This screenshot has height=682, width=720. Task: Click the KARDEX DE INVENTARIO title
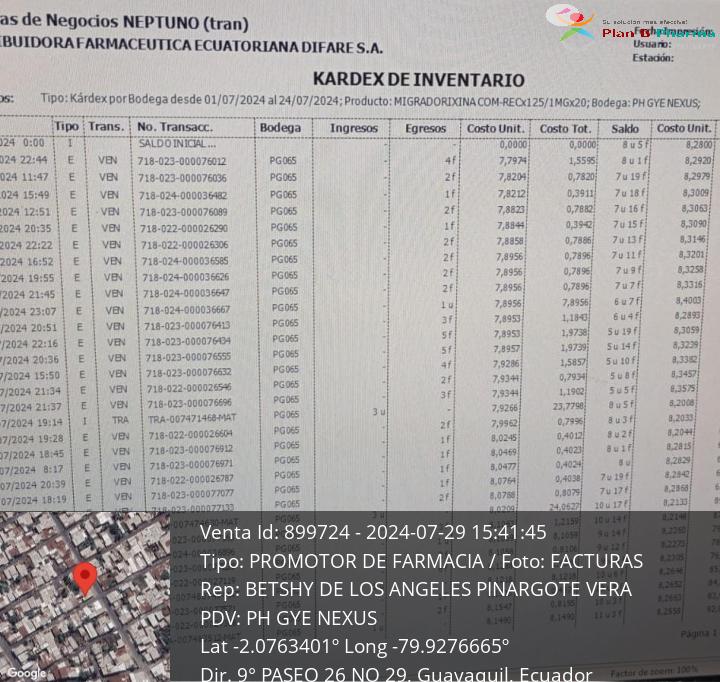[418, 79]
